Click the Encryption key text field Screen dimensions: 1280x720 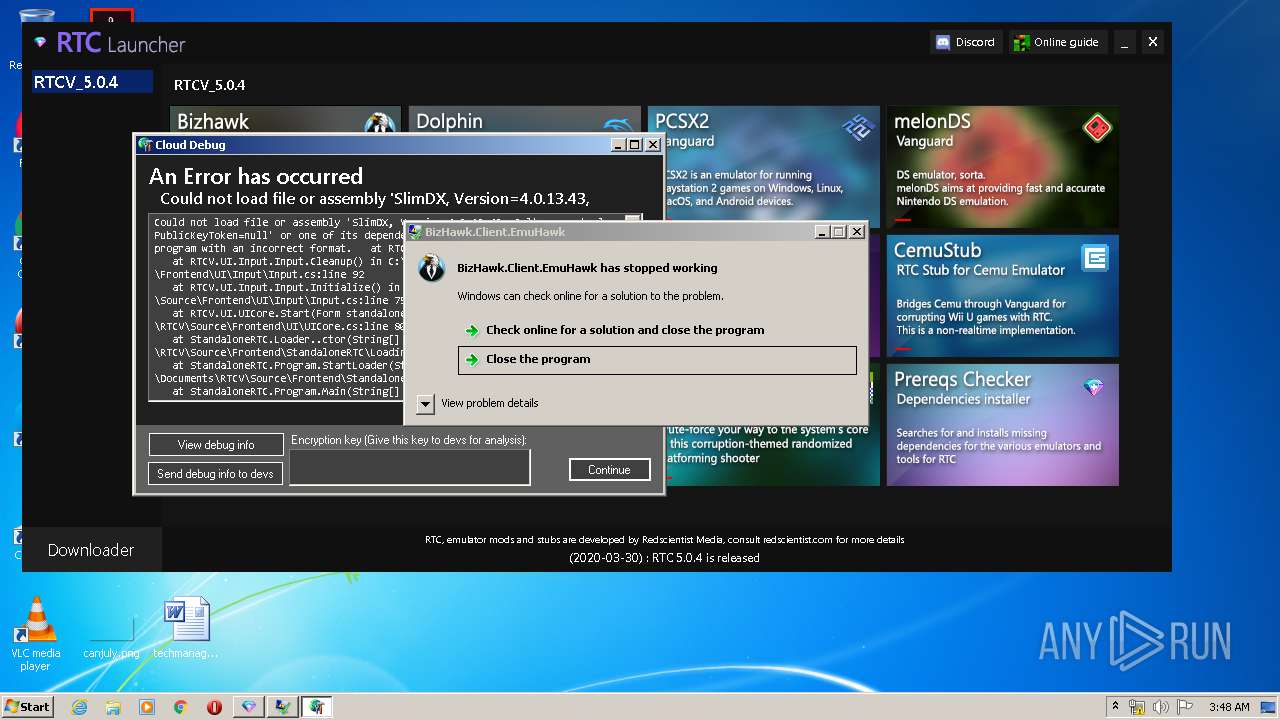410,467
